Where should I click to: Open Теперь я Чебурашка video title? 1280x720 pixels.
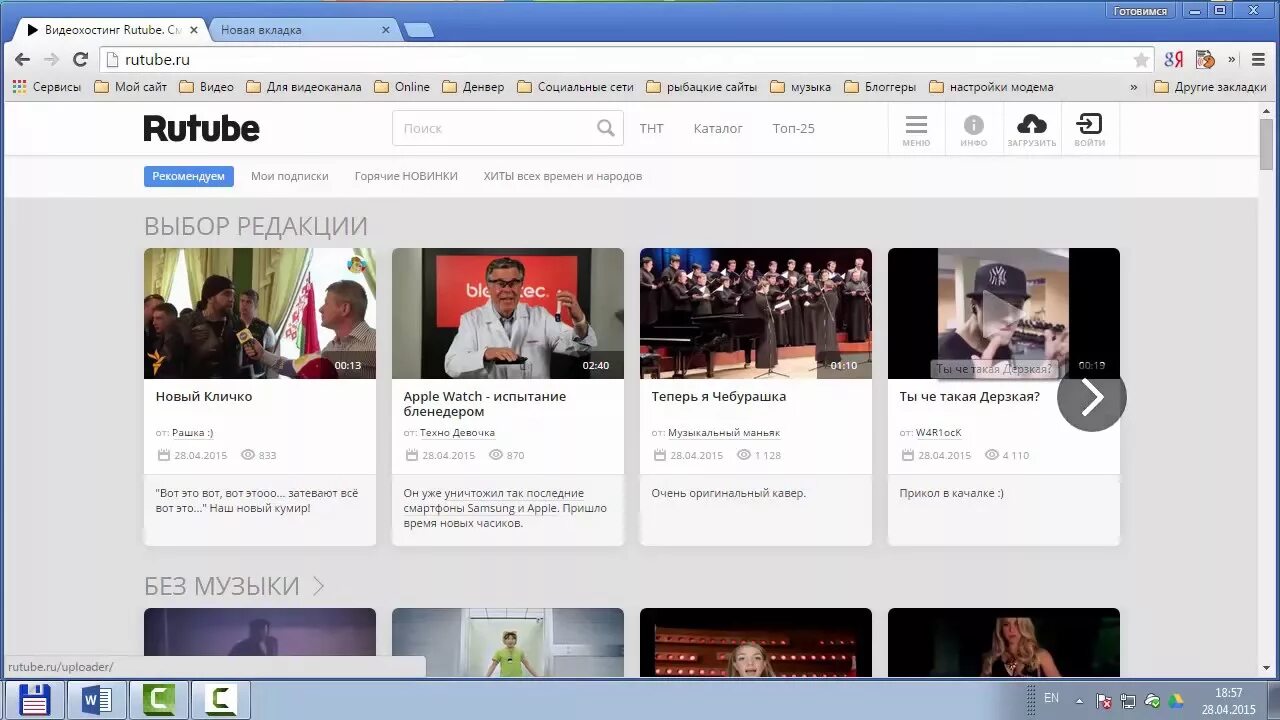(x=719, y=396)
